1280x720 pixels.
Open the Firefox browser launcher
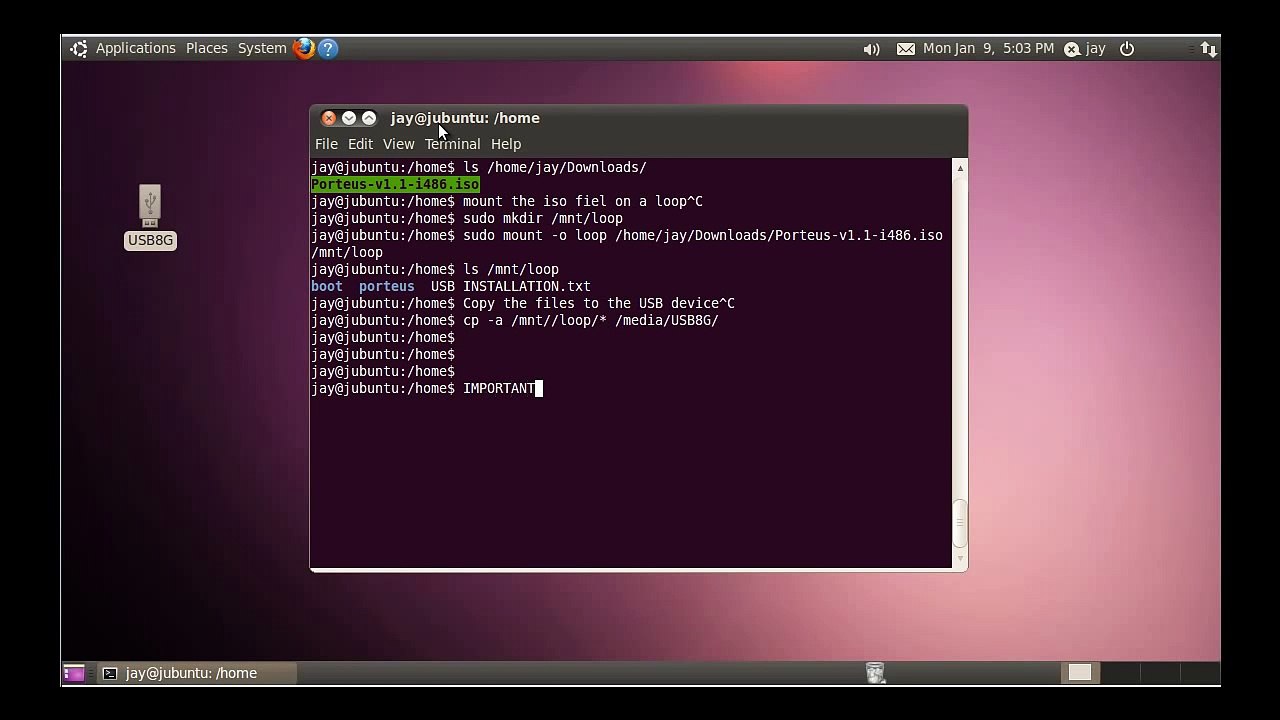(304, 48)
